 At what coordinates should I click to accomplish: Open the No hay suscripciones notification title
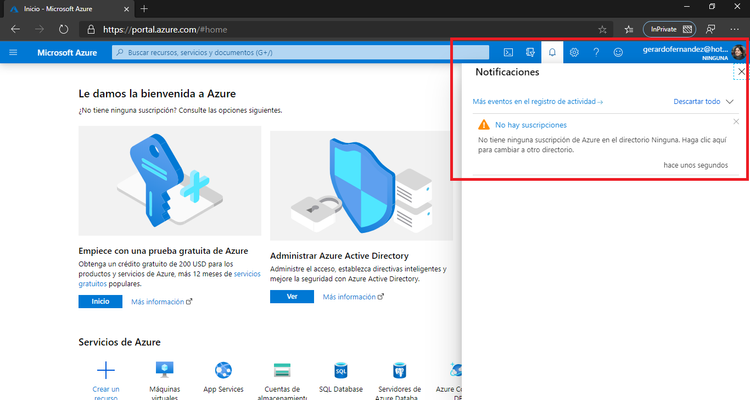[530, 125]
